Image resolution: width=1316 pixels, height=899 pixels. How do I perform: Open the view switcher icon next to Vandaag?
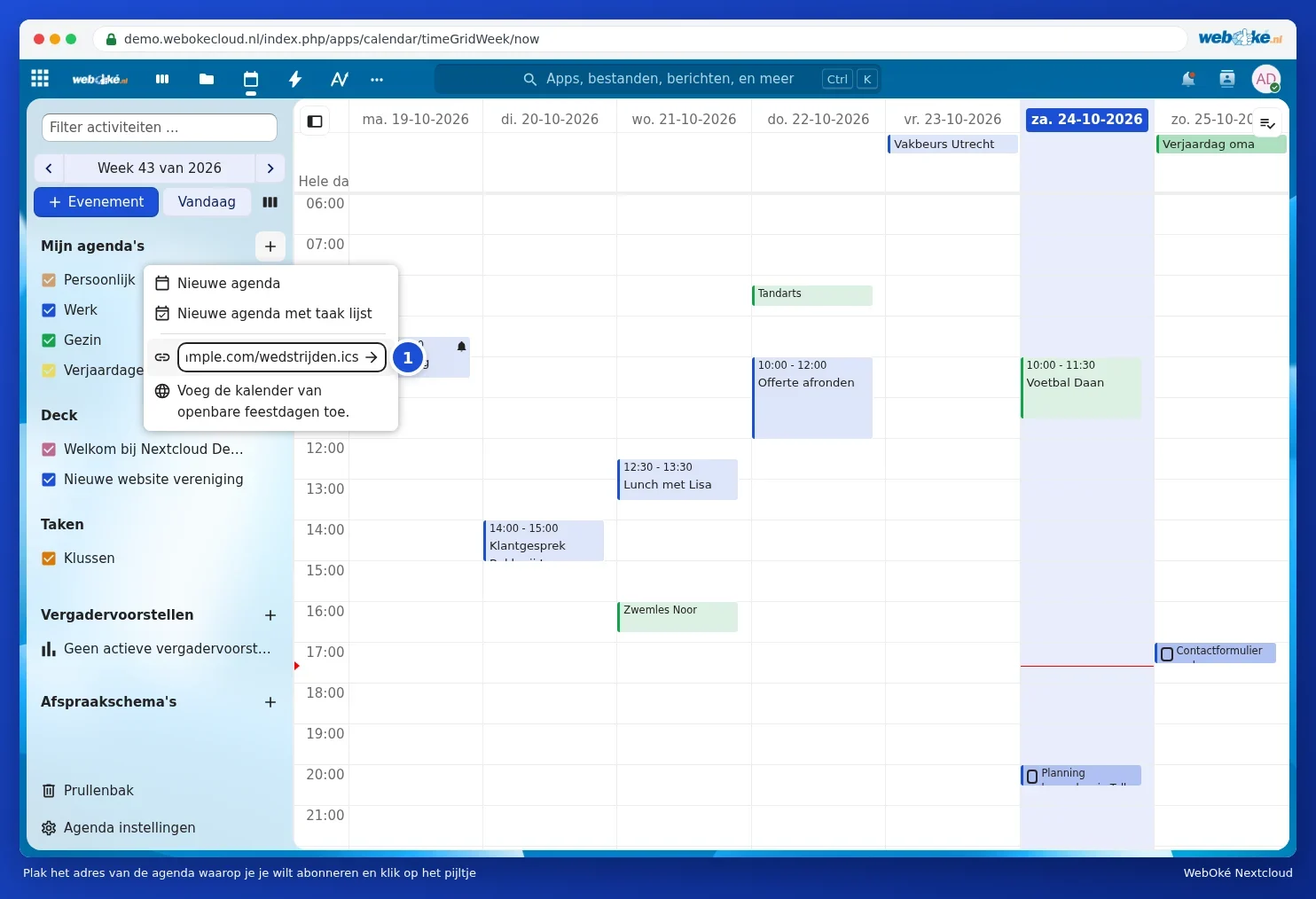(x=270, y=202)
